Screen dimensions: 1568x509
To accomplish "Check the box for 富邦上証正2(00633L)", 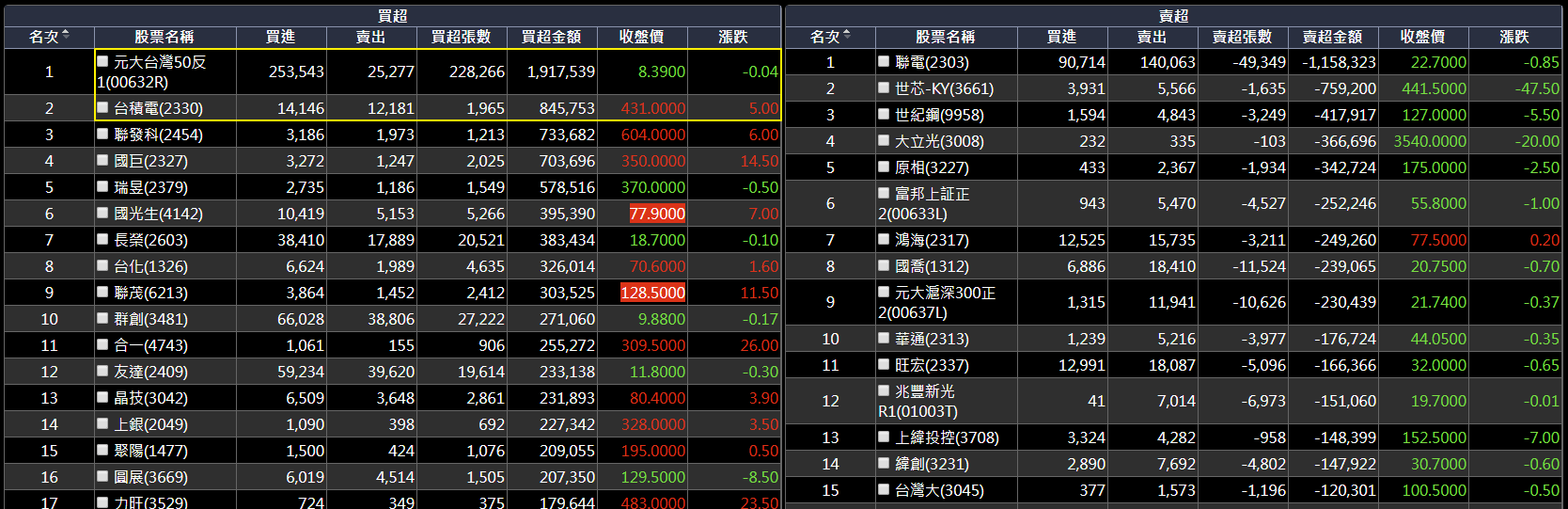I will (x=884, y=193).
